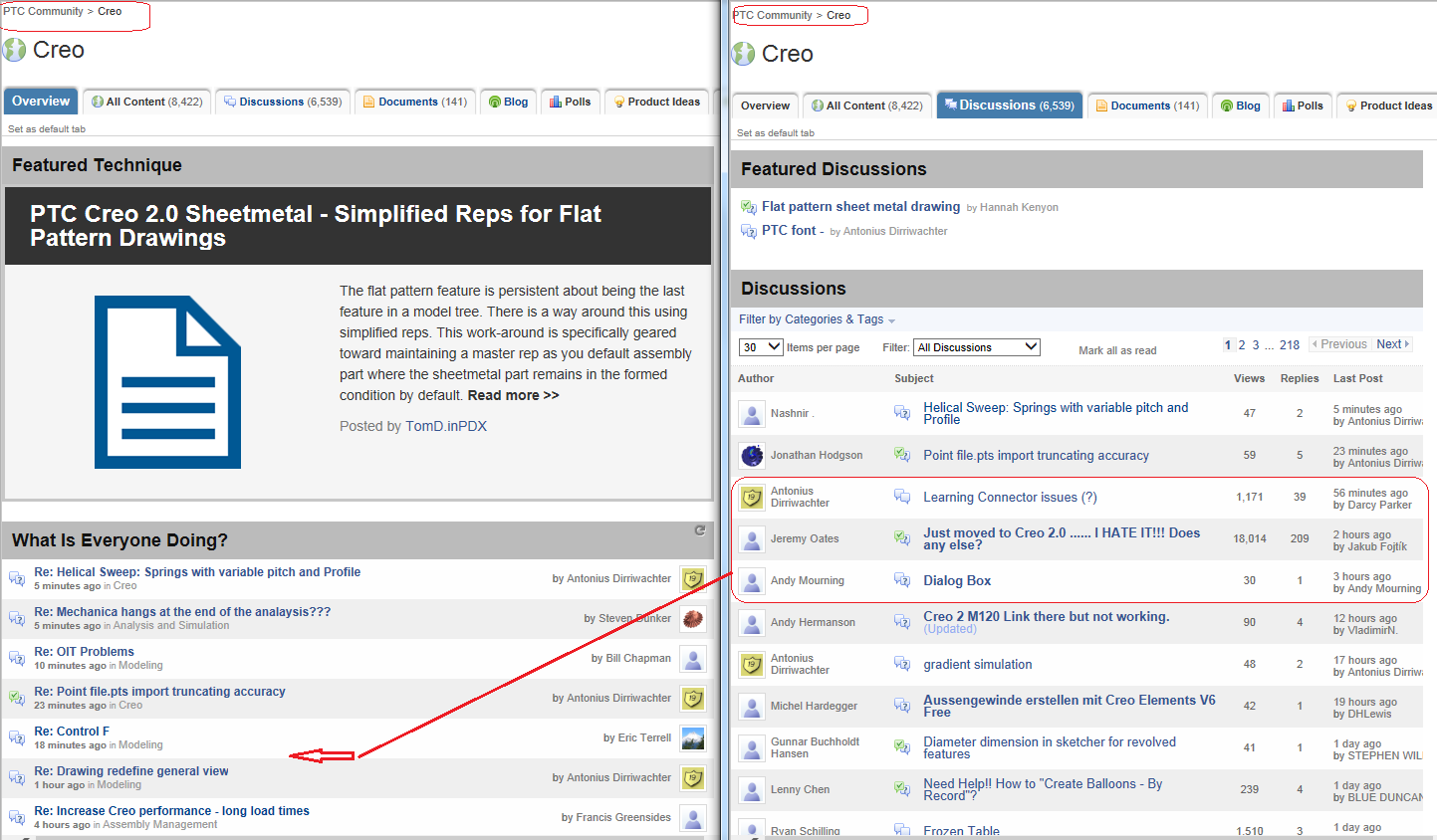Image resolution: width=1437 pixels, height=840 pixels.
Task: Click Mark all as read
Action: tap(1117, 350)
